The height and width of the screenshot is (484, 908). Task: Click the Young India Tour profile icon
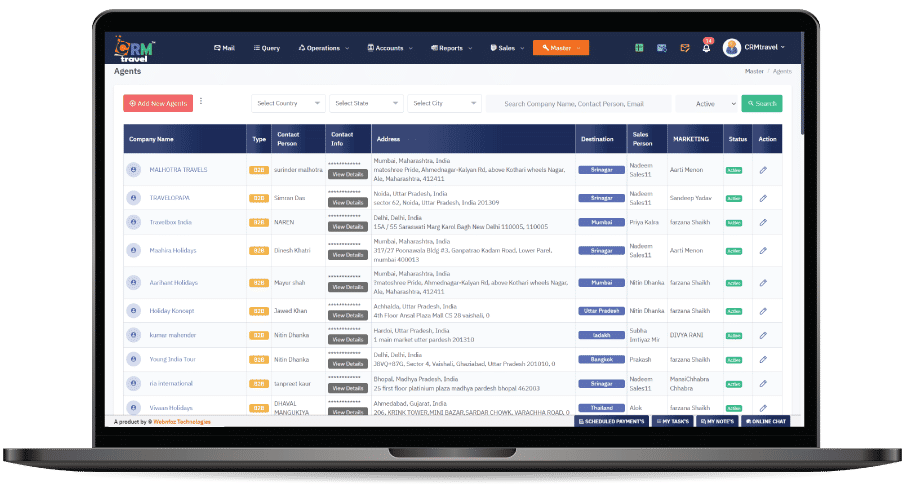134,360
